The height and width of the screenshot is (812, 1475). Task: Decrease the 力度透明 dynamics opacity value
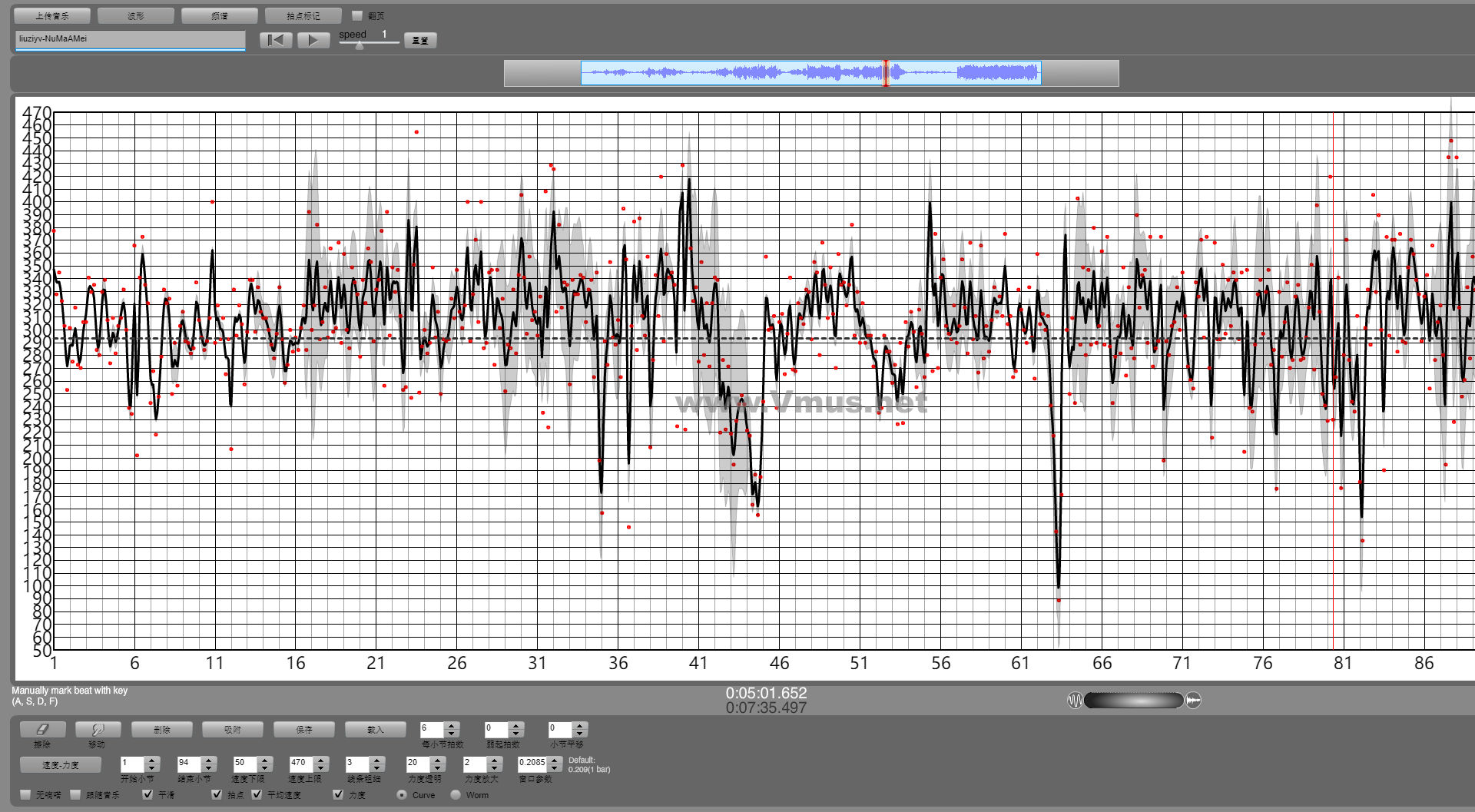pos(438,768)
